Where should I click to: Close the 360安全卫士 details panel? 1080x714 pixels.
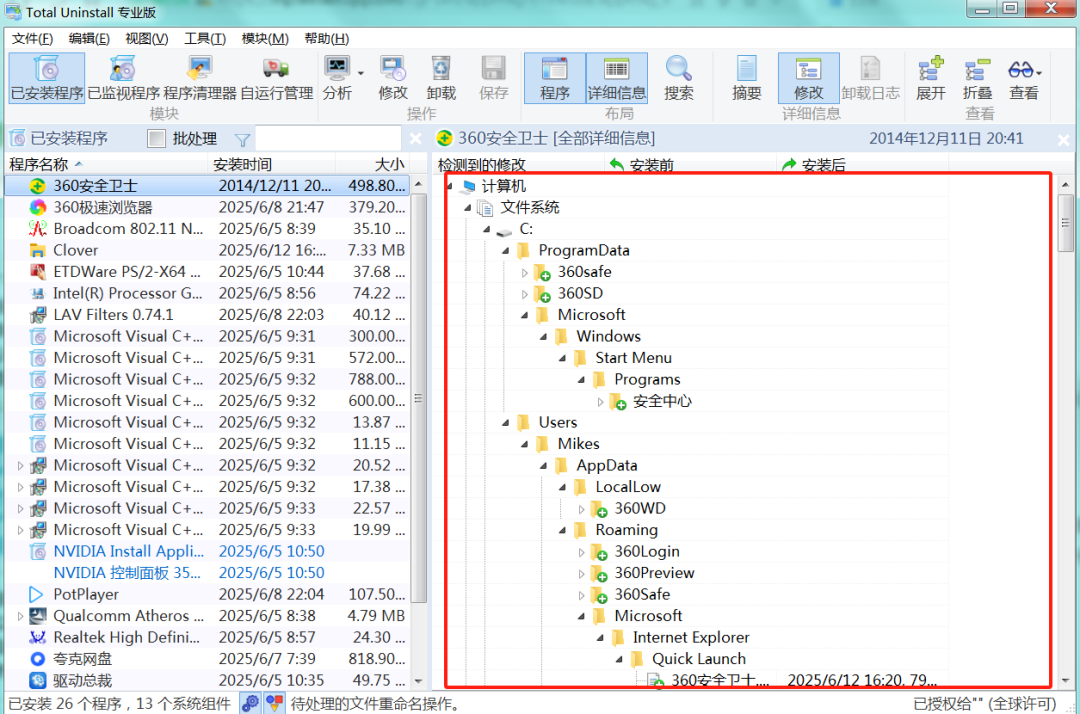[1063, 140]
